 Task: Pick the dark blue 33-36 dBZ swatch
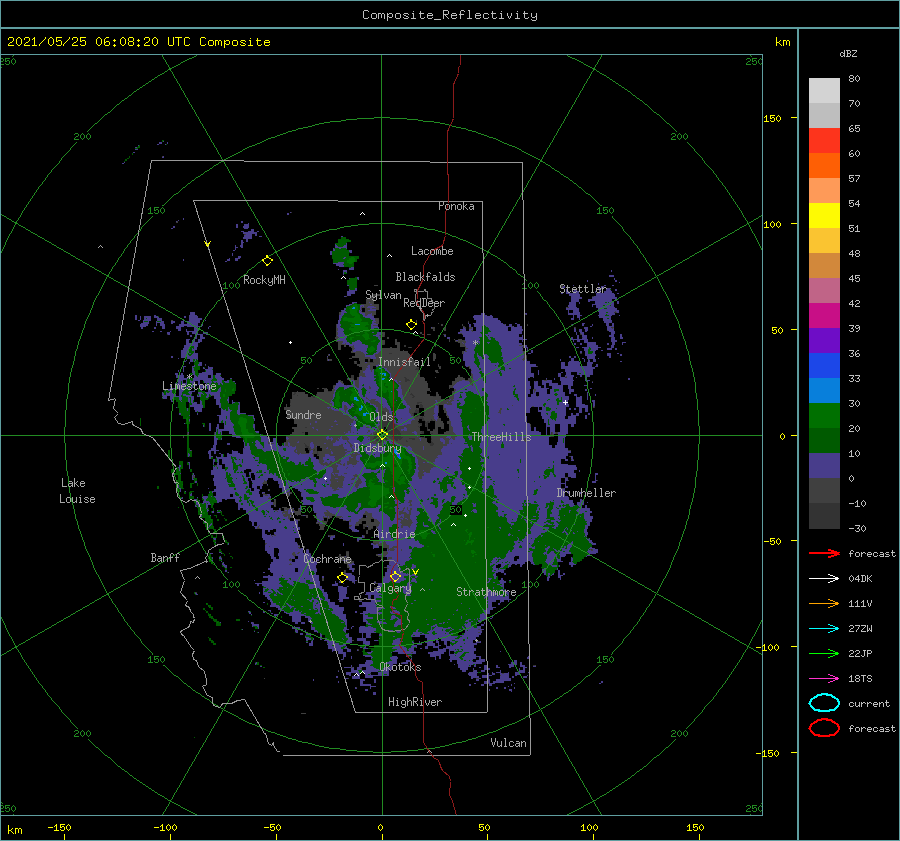tap(824, 366)
